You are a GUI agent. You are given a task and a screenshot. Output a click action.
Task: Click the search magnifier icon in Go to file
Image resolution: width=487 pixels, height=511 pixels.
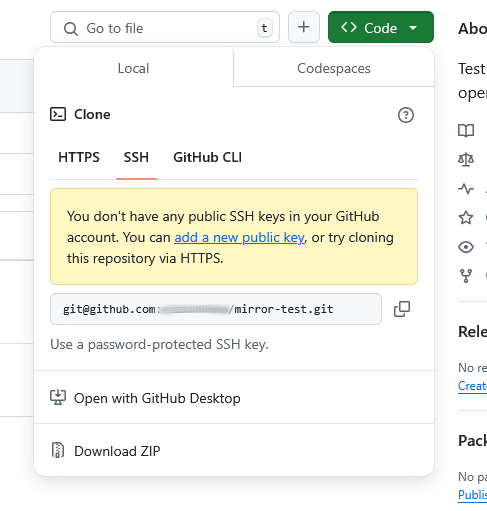[x=71, y=29]
